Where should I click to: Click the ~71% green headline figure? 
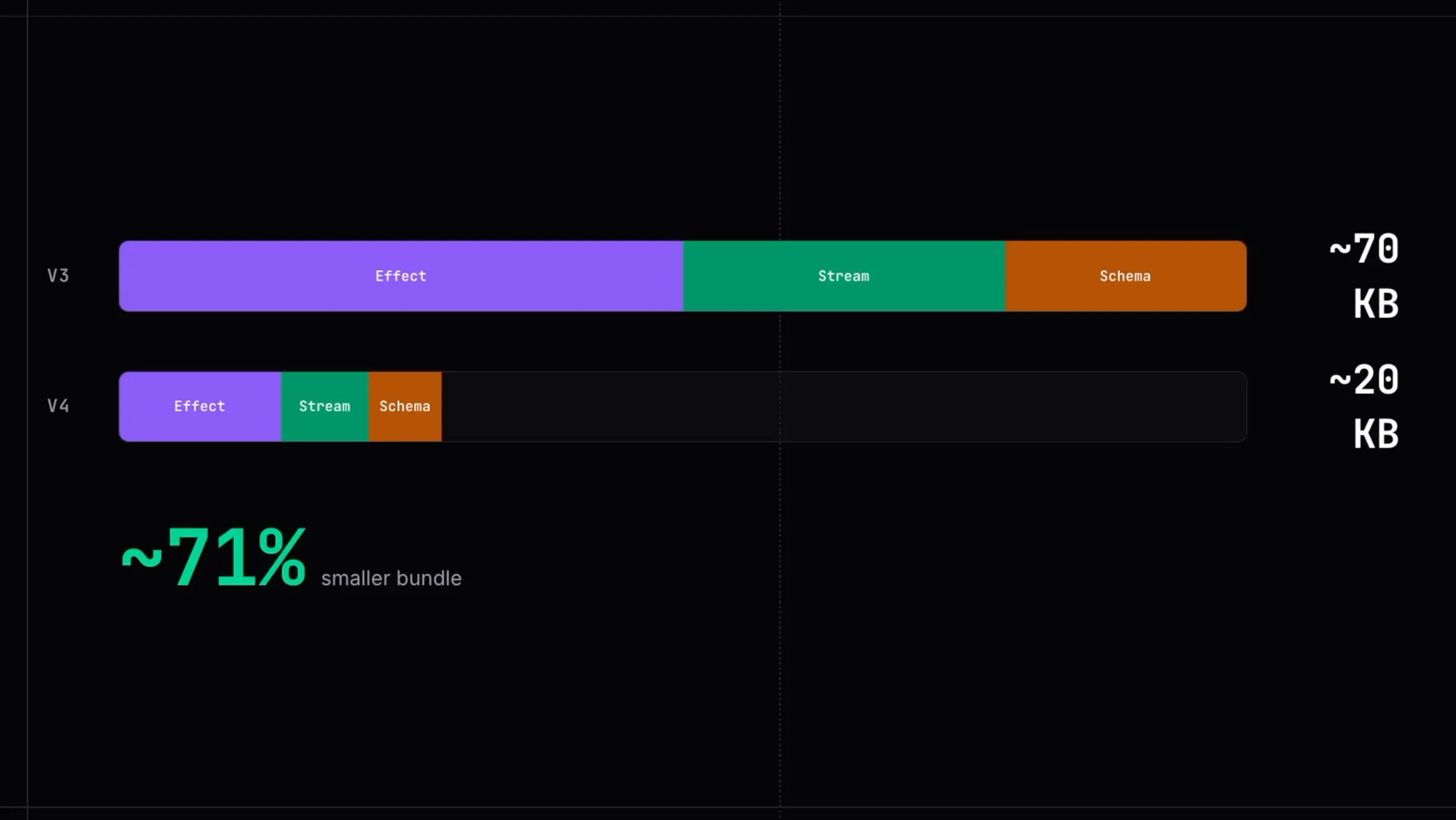click(x=214, y=557)
